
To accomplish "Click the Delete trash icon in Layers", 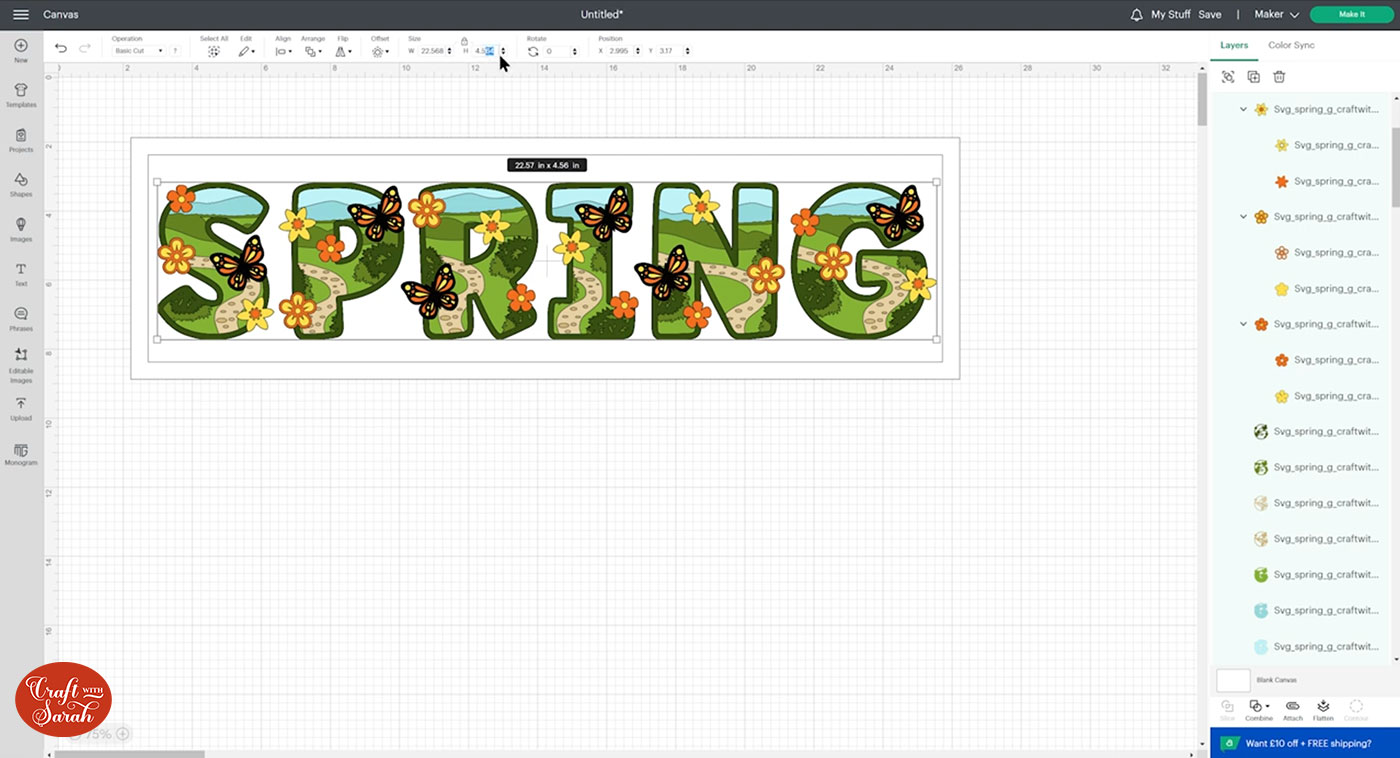I will [1279, 77].
